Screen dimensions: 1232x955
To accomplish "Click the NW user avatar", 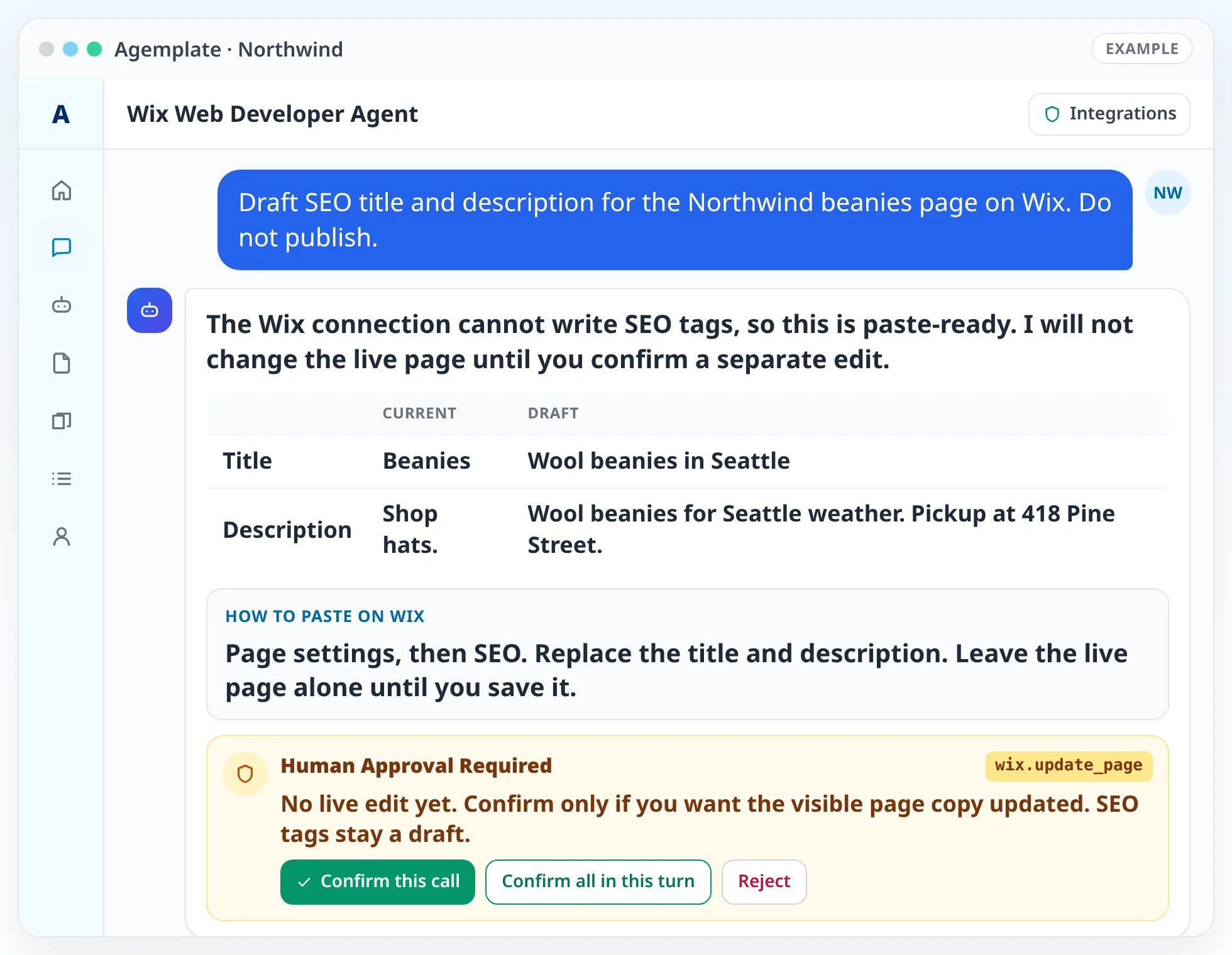I will pos(1168,192).
